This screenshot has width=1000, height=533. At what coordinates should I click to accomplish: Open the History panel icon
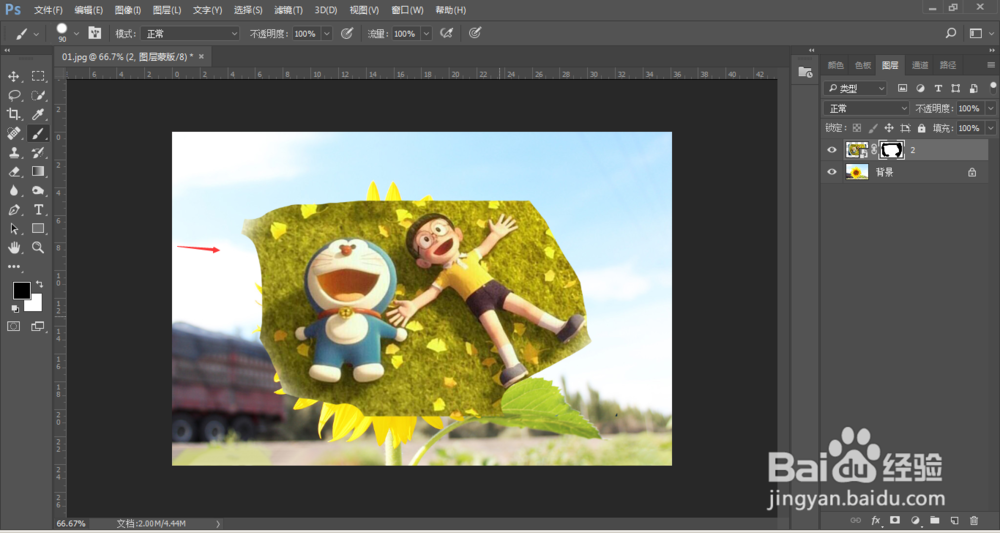tap(805, 72)
